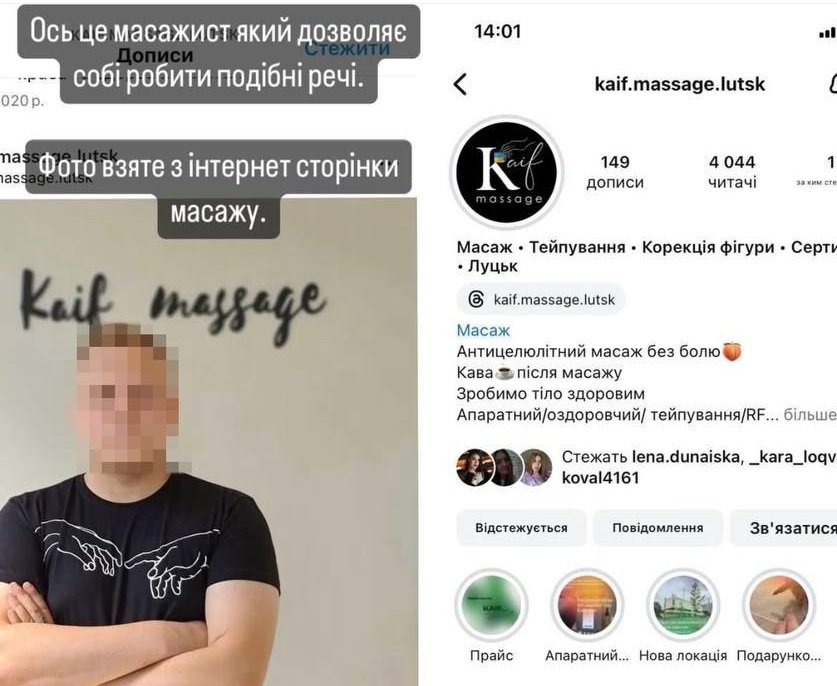Viewport: 837px width, 686px height.
Task: Open lena.dunaiska mutual follower link
Action: [685, 456]
